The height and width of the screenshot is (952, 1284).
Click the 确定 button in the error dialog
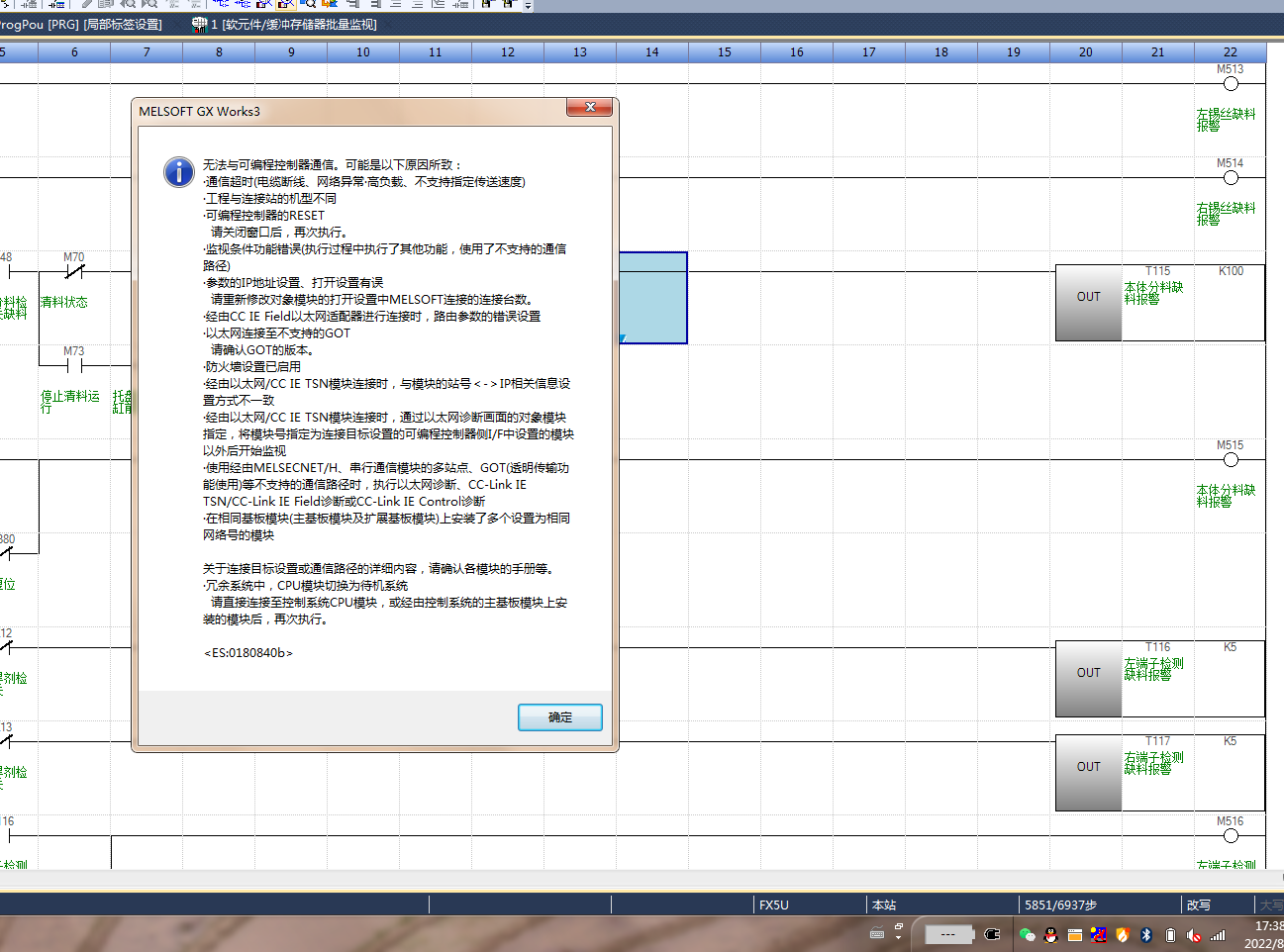559,717
